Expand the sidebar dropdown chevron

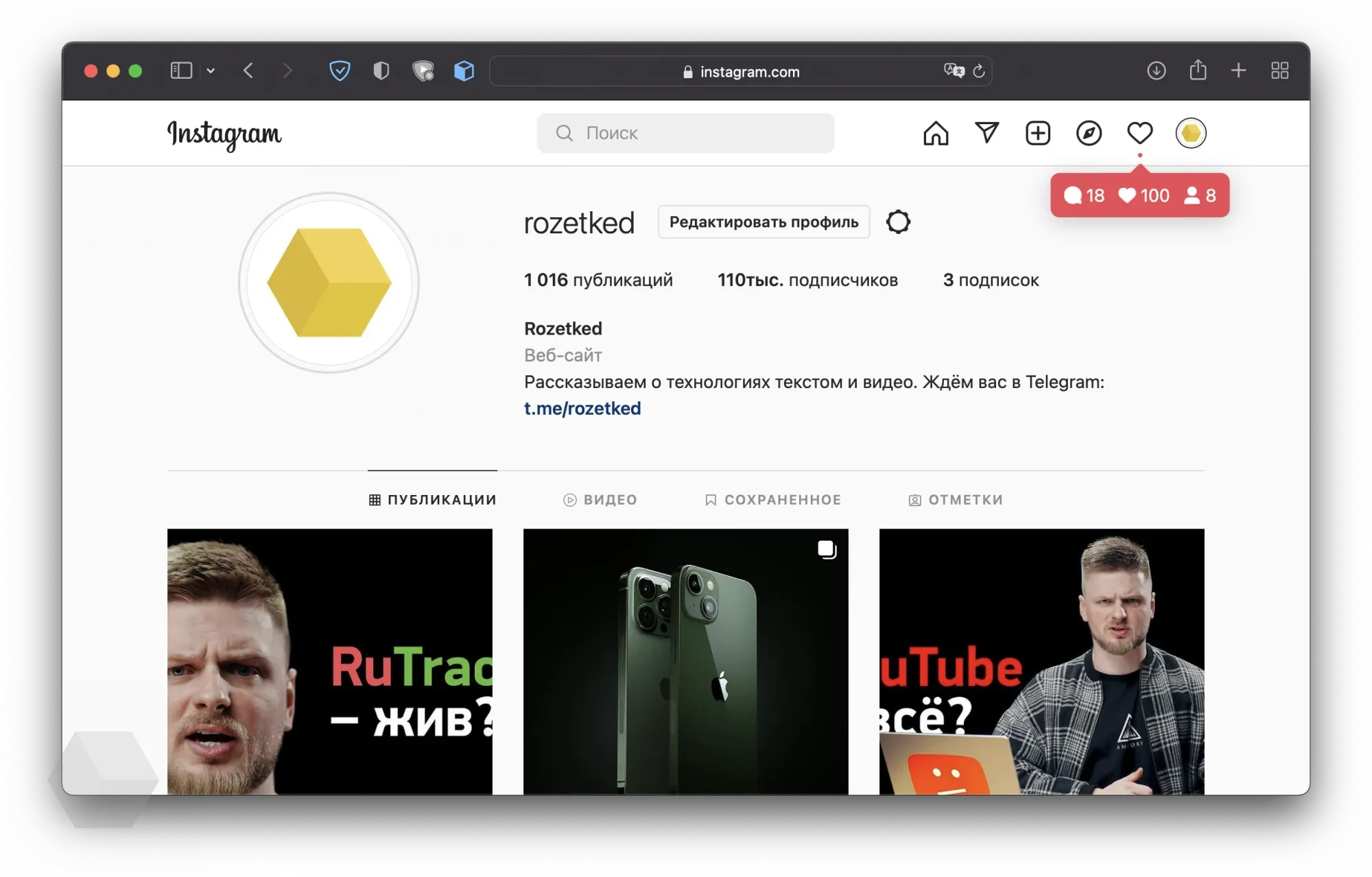point(211,71)
